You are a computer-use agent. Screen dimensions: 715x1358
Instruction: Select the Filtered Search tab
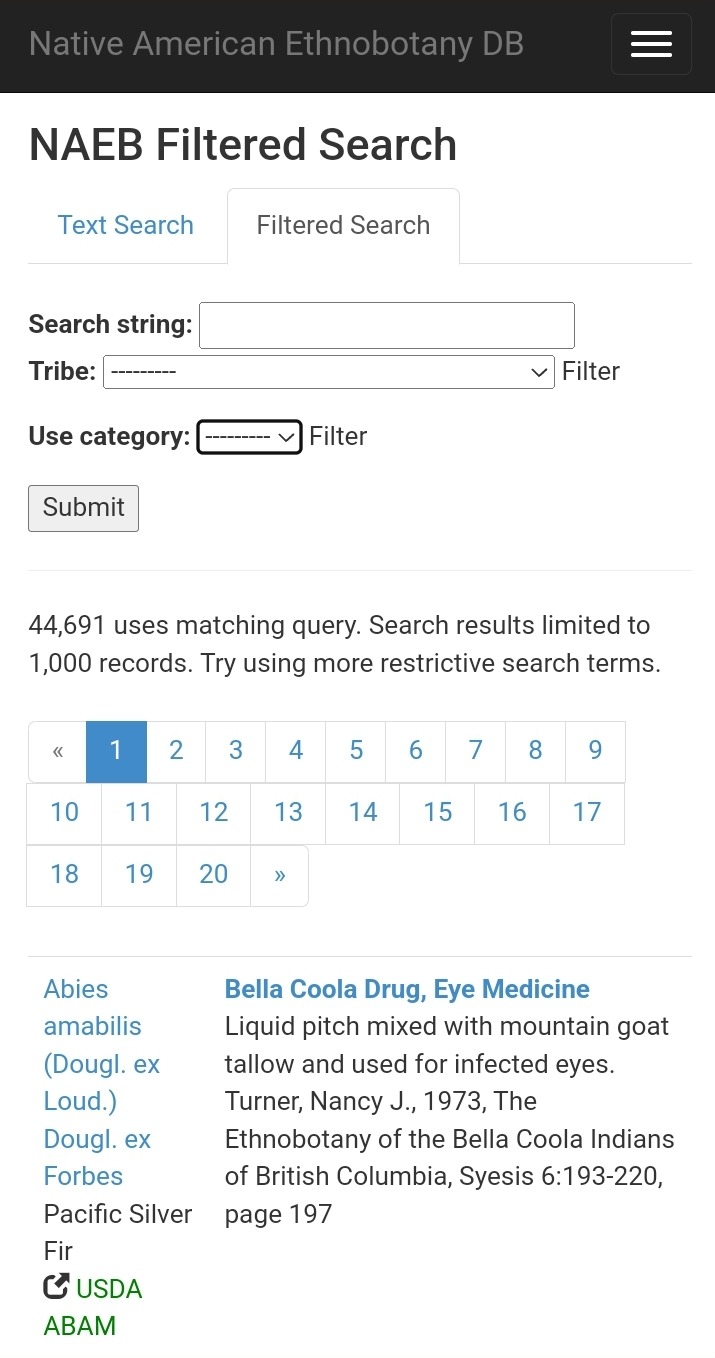tap(343, 225)
